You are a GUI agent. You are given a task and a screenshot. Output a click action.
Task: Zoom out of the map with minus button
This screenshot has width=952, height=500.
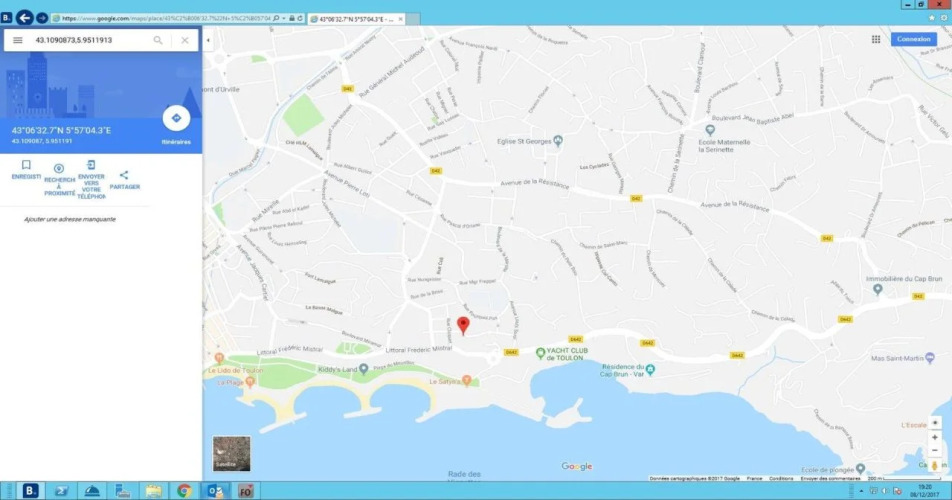pos(935,450)
